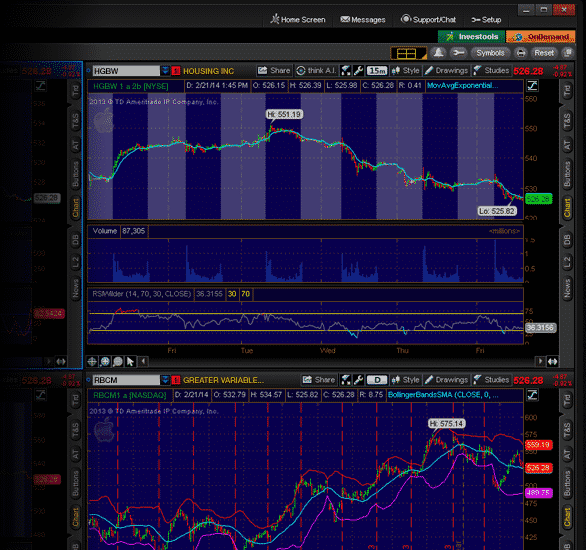Image resolution: width=586 pixels, height=550 pixels.
Task: Click the Symbols button
Action: 490,53
